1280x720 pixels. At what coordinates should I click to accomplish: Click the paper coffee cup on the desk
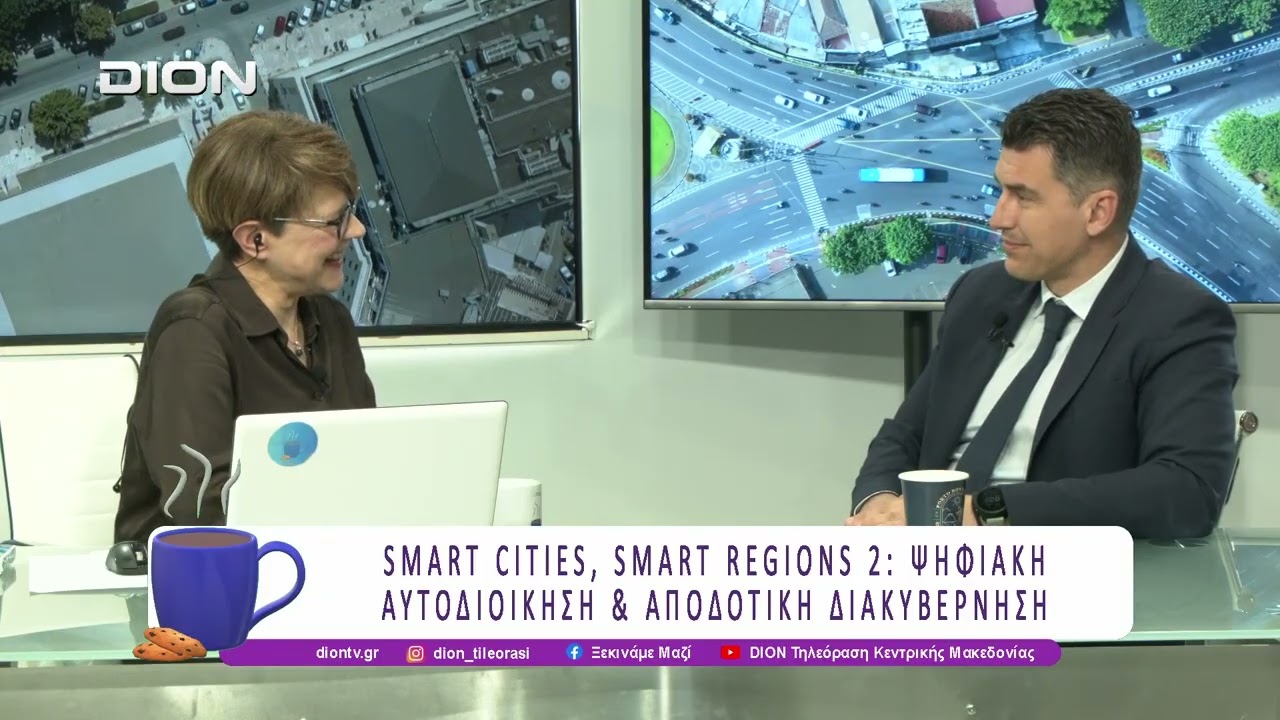[x=932, y=497]
